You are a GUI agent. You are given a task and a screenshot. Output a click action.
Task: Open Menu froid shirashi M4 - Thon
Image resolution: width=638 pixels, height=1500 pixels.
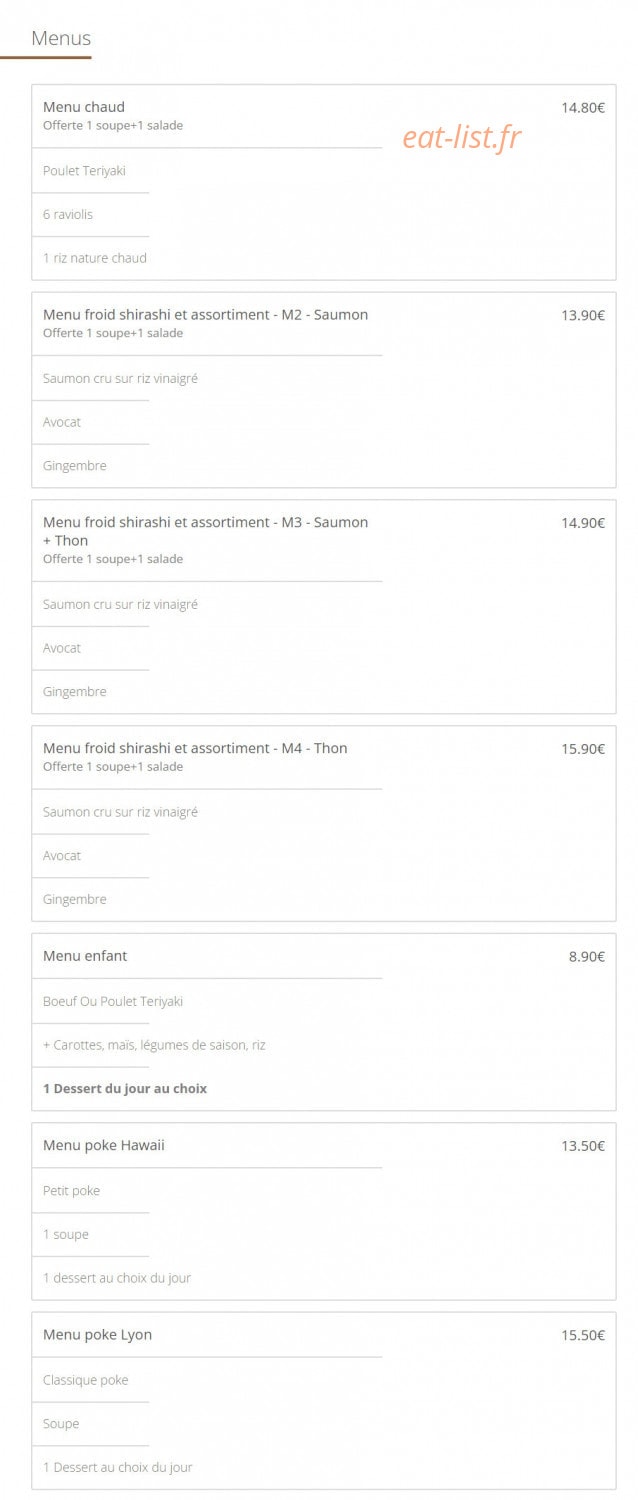point(195,748)
